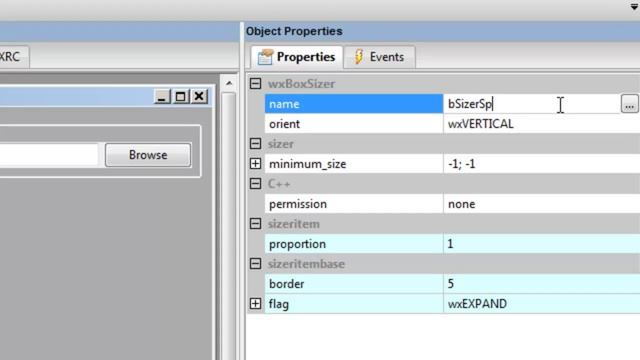
Task: Open the name field ellipsis editor button
Action: pyautogui.click(x=629, y=104)
